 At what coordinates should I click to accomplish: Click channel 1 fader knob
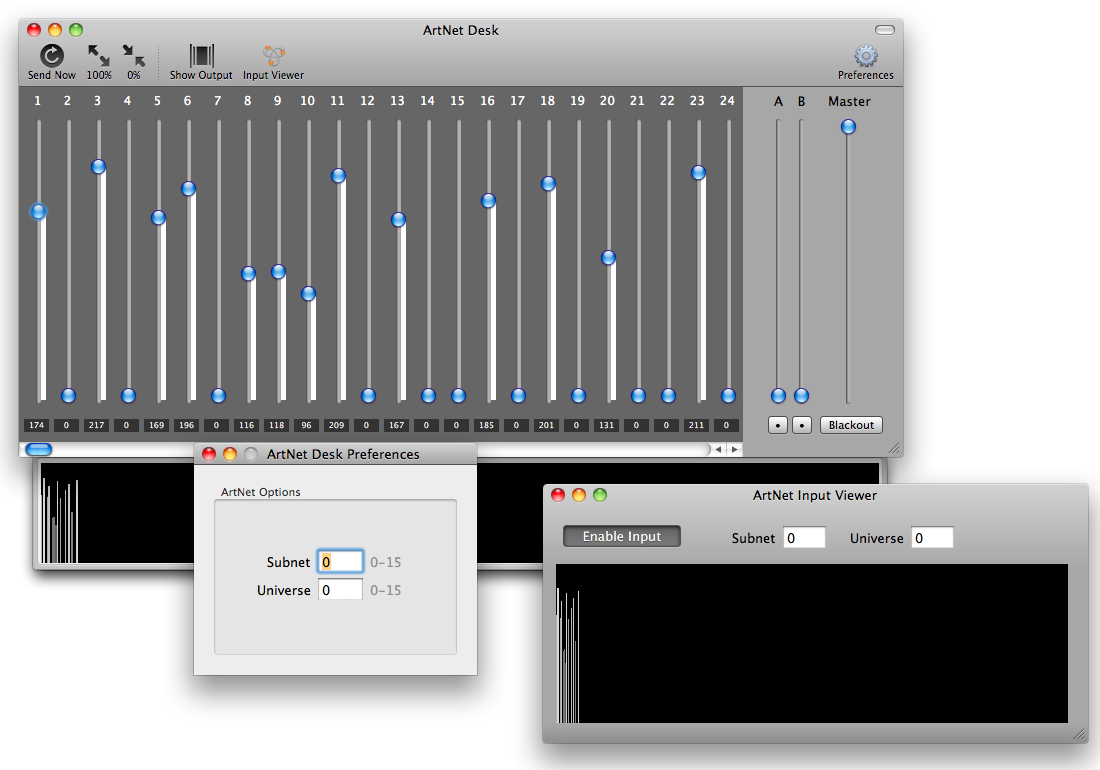point(38,212)
